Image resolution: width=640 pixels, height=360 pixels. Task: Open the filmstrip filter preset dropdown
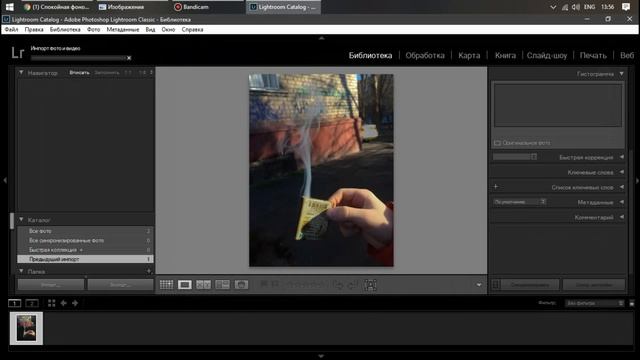(x=594, y=303)
